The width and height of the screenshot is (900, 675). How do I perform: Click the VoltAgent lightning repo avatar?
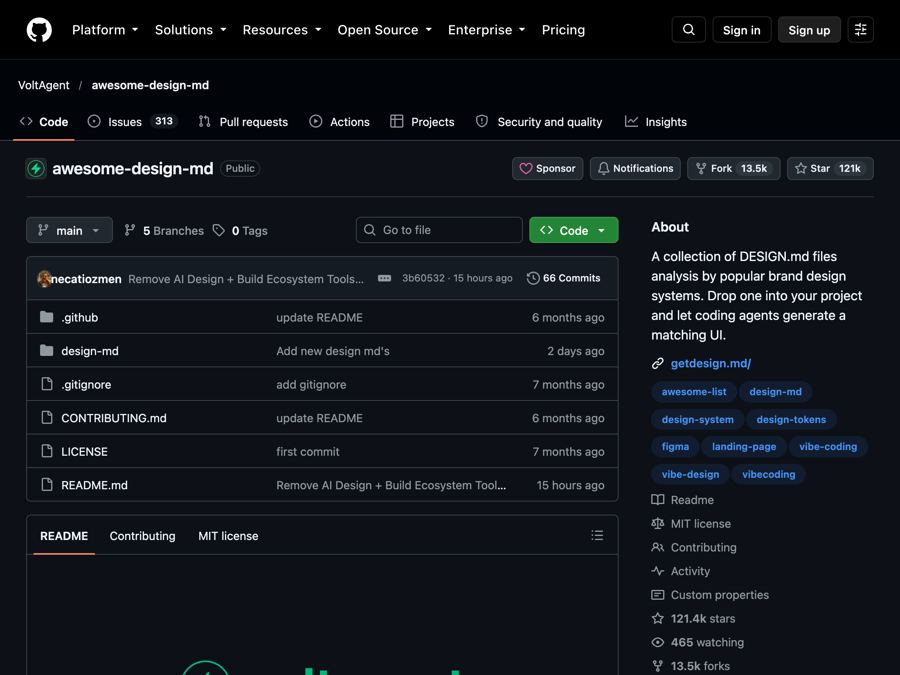click(36, 169)
